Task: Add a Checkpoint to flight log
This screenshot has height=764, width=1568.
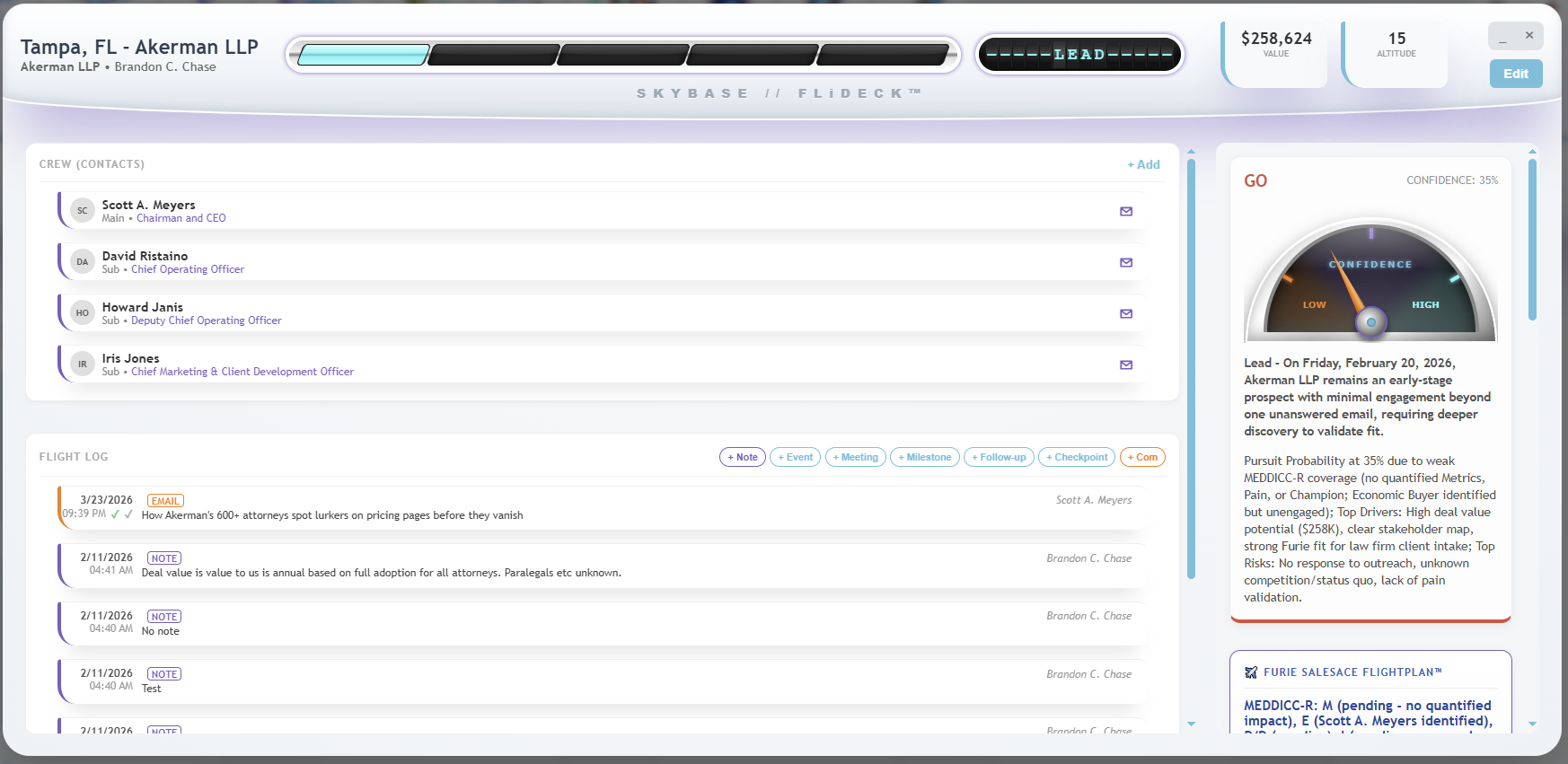Action: click(x=1077, y=457)
